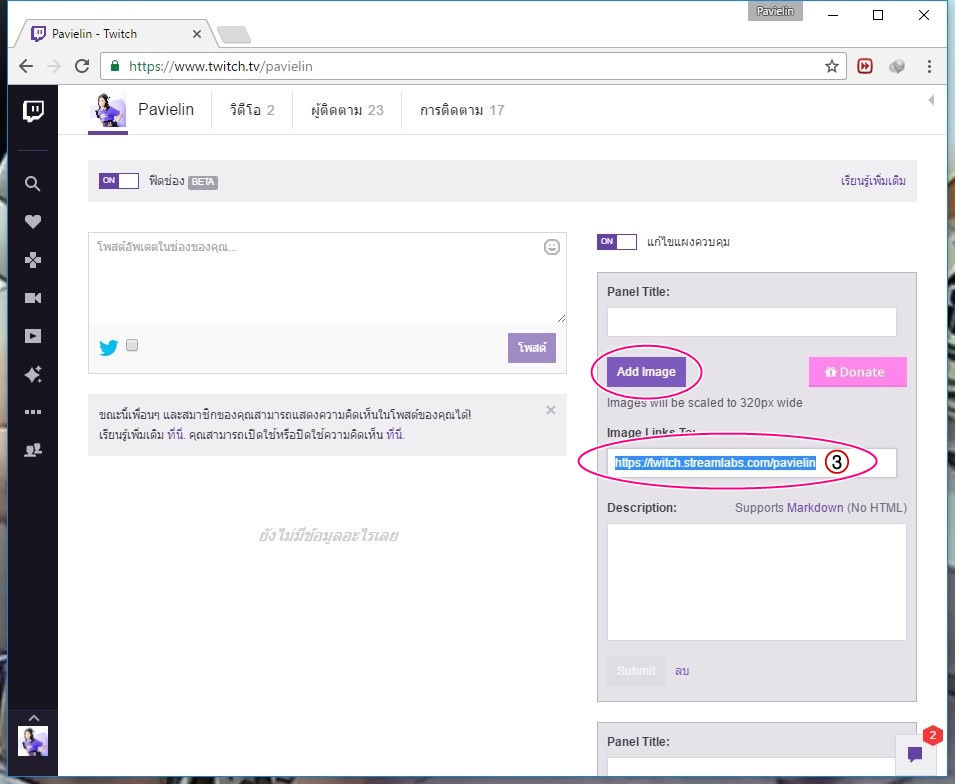Screen dimensions: 955x784
Task: Open the Pavielin channel tab
Action: [x=141, y=111]
